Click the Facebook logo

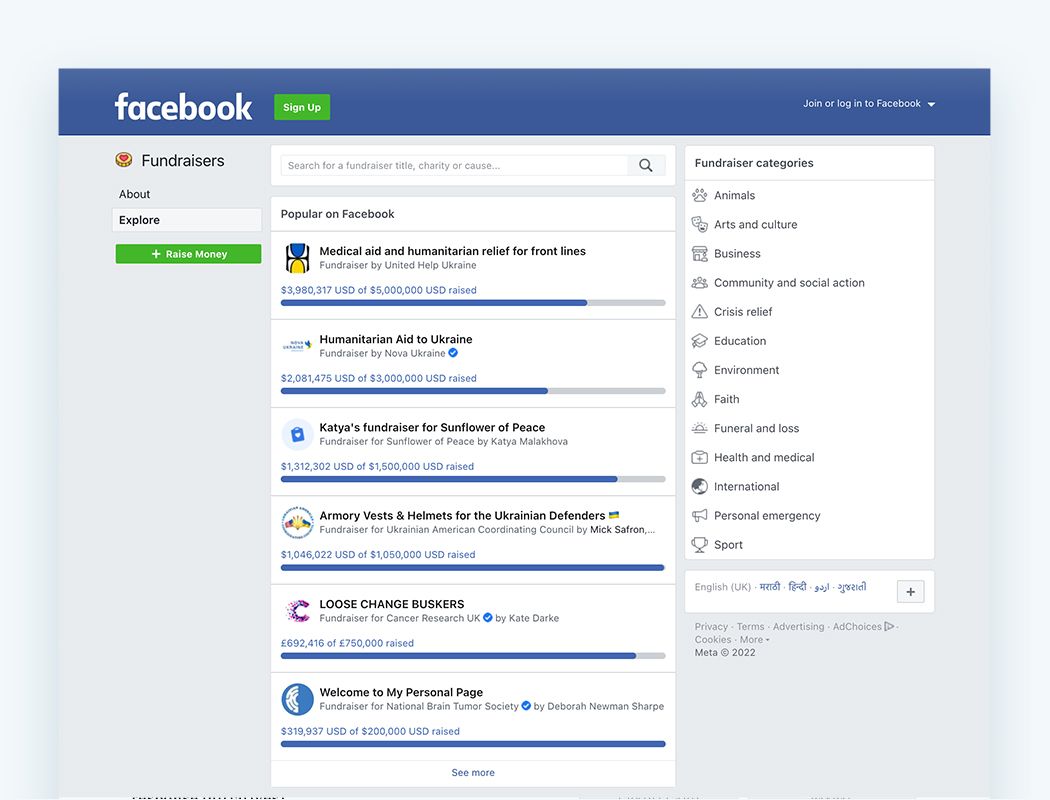point(183,107)
